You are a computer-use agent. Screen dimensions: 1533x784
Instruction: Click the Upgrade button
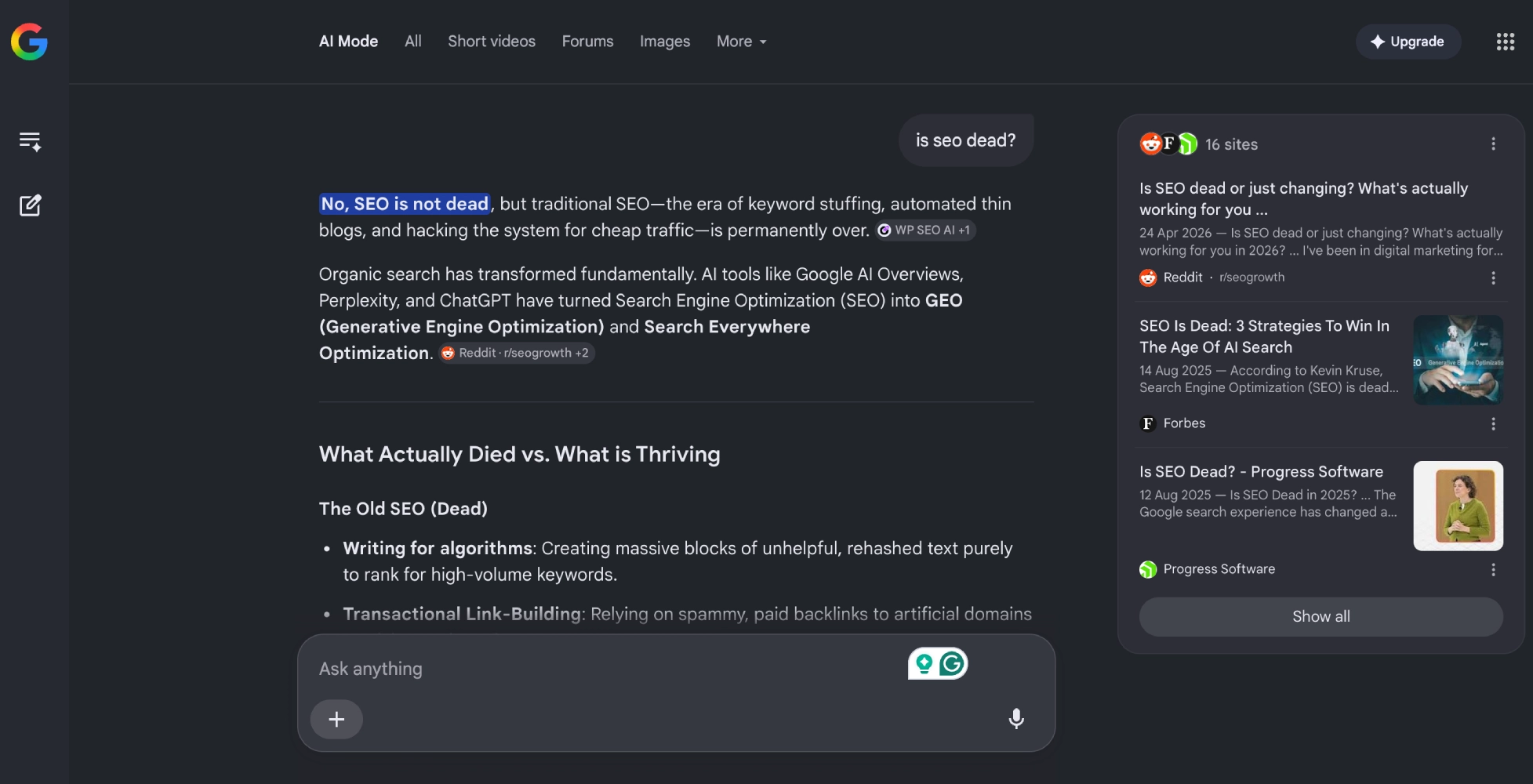1408,42
